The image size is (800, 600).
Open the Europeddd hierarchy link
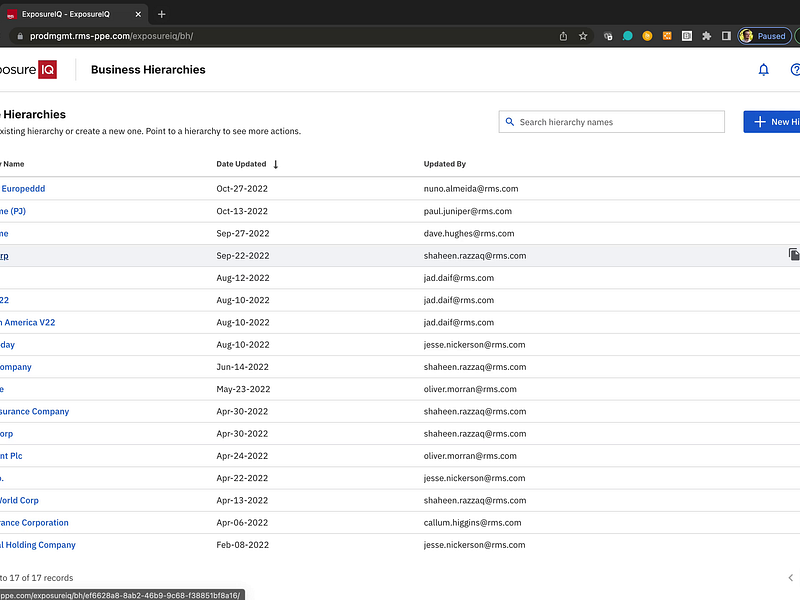(x=23, y=189)
